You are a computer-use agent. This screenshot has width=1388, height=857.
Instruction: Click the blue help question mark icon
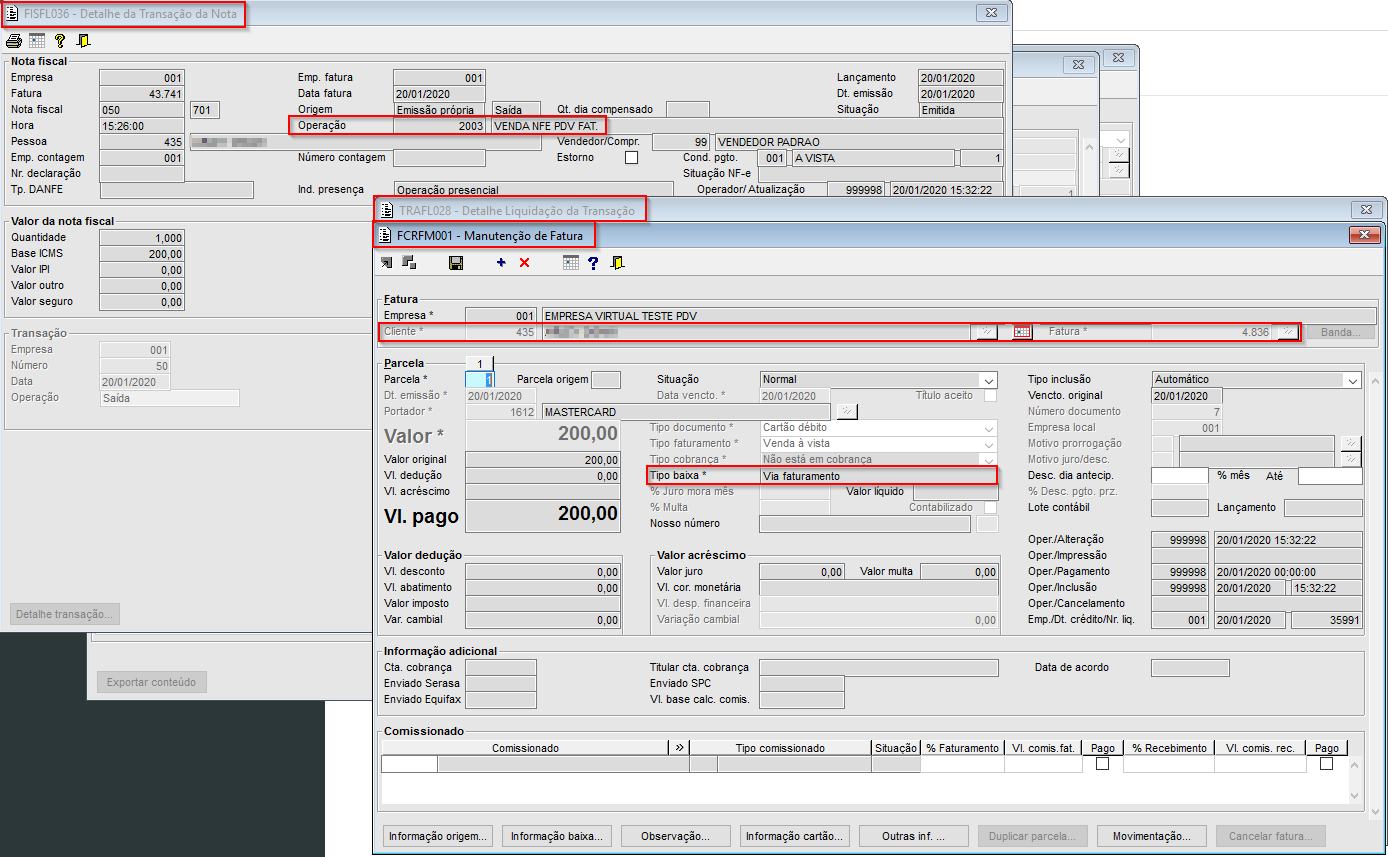click(x=593, y=263)
